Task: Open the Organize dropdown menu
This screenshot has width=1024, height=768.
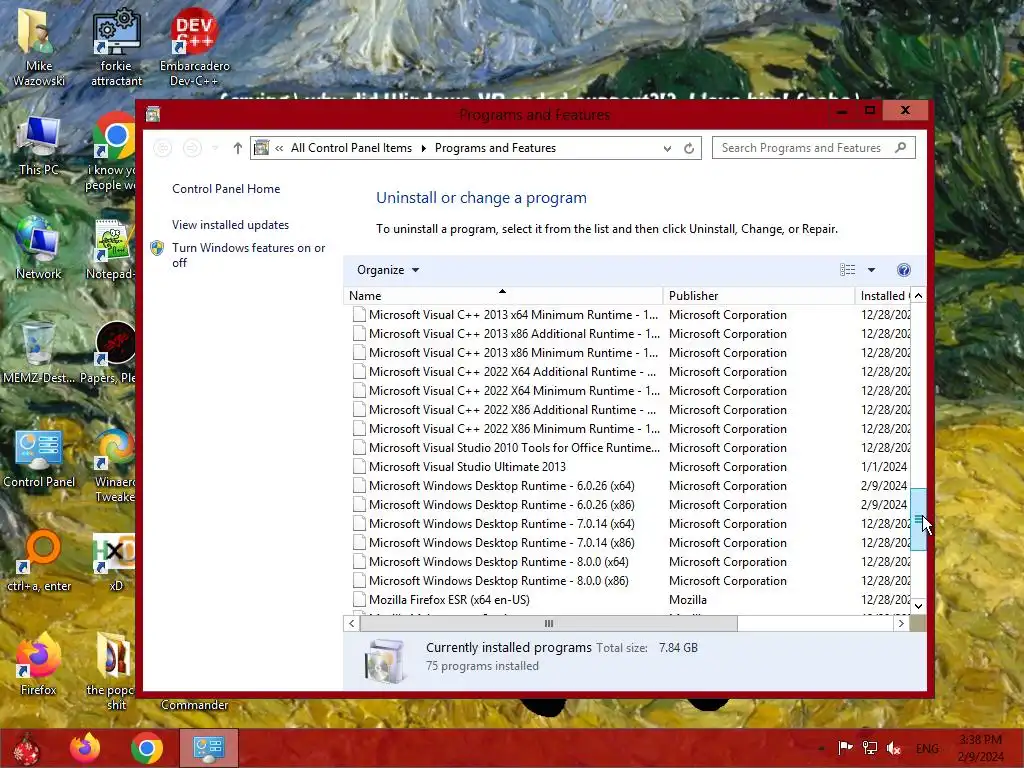Action: pos(388,270)
